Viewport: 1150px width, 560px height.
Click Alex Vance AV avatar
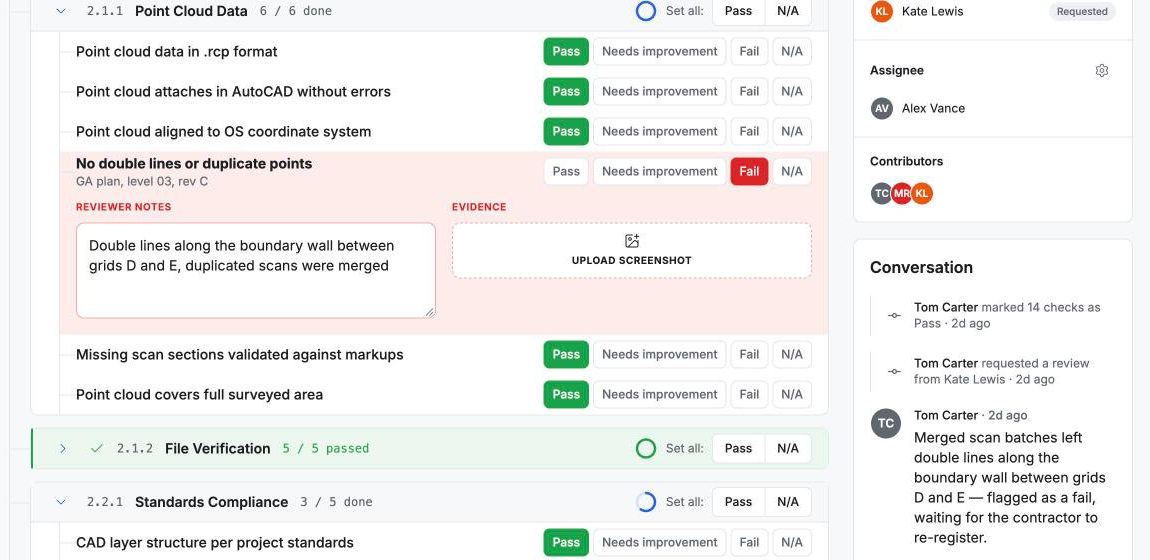point(882,108)
